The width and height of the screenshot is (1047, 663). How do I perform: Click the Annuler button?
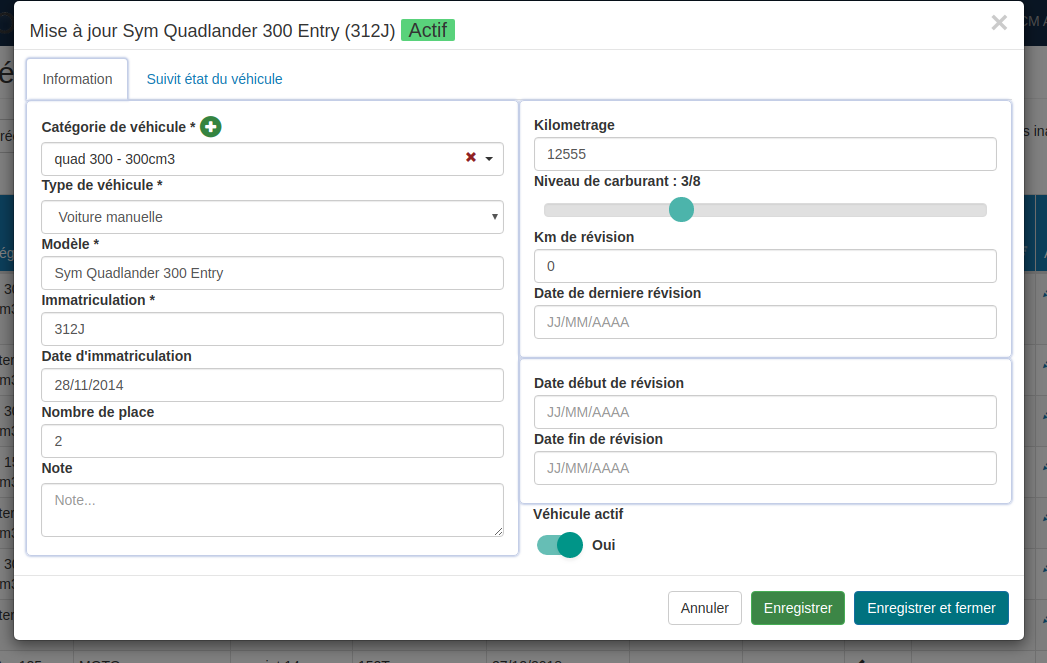[x=704, y=608]
